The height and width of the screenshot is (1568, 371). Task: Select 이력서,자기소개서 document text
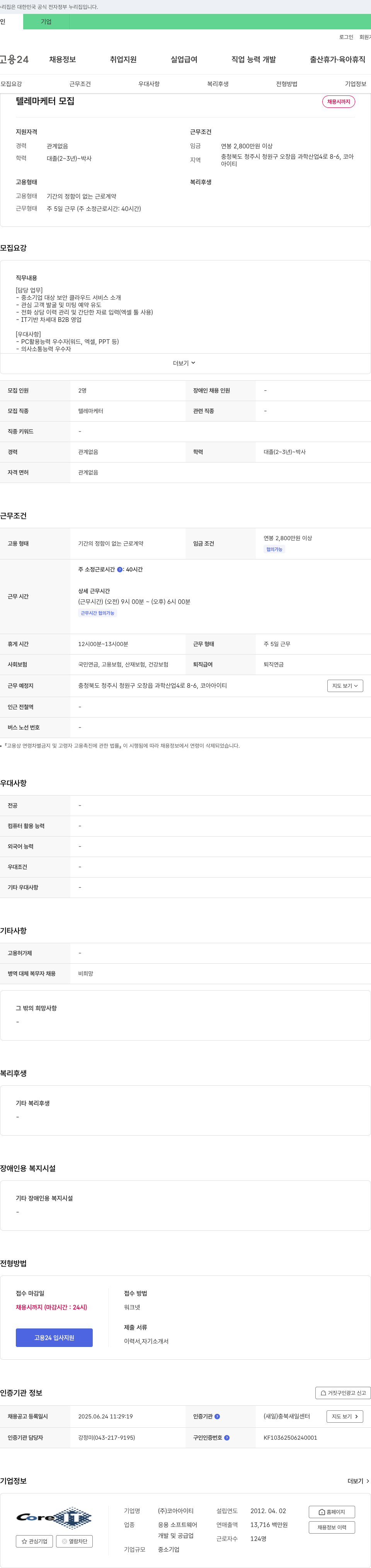click(x=146, y=1341)
